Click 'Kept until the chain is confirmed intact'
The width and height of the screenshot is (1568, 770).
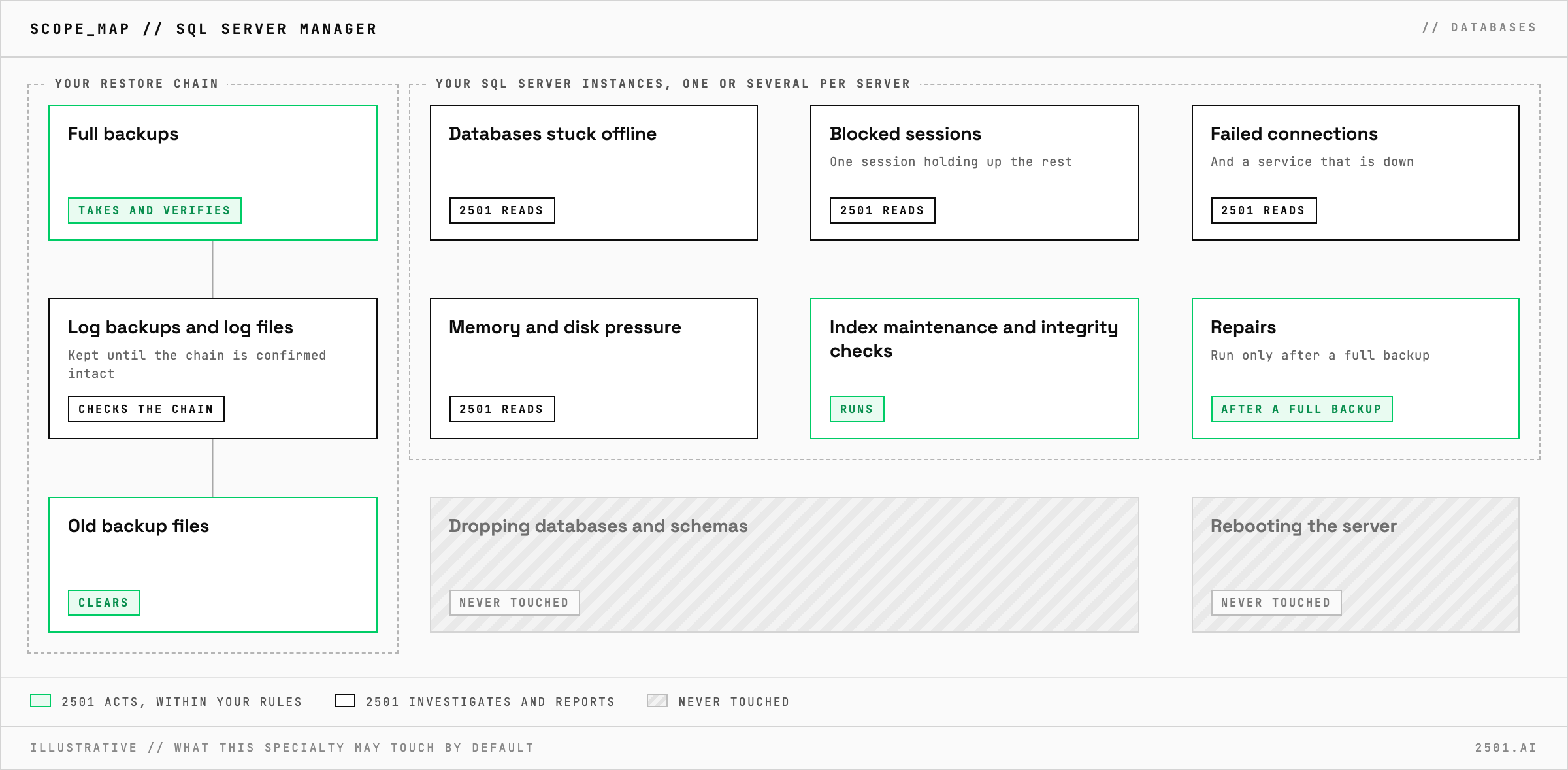[197, 364]
